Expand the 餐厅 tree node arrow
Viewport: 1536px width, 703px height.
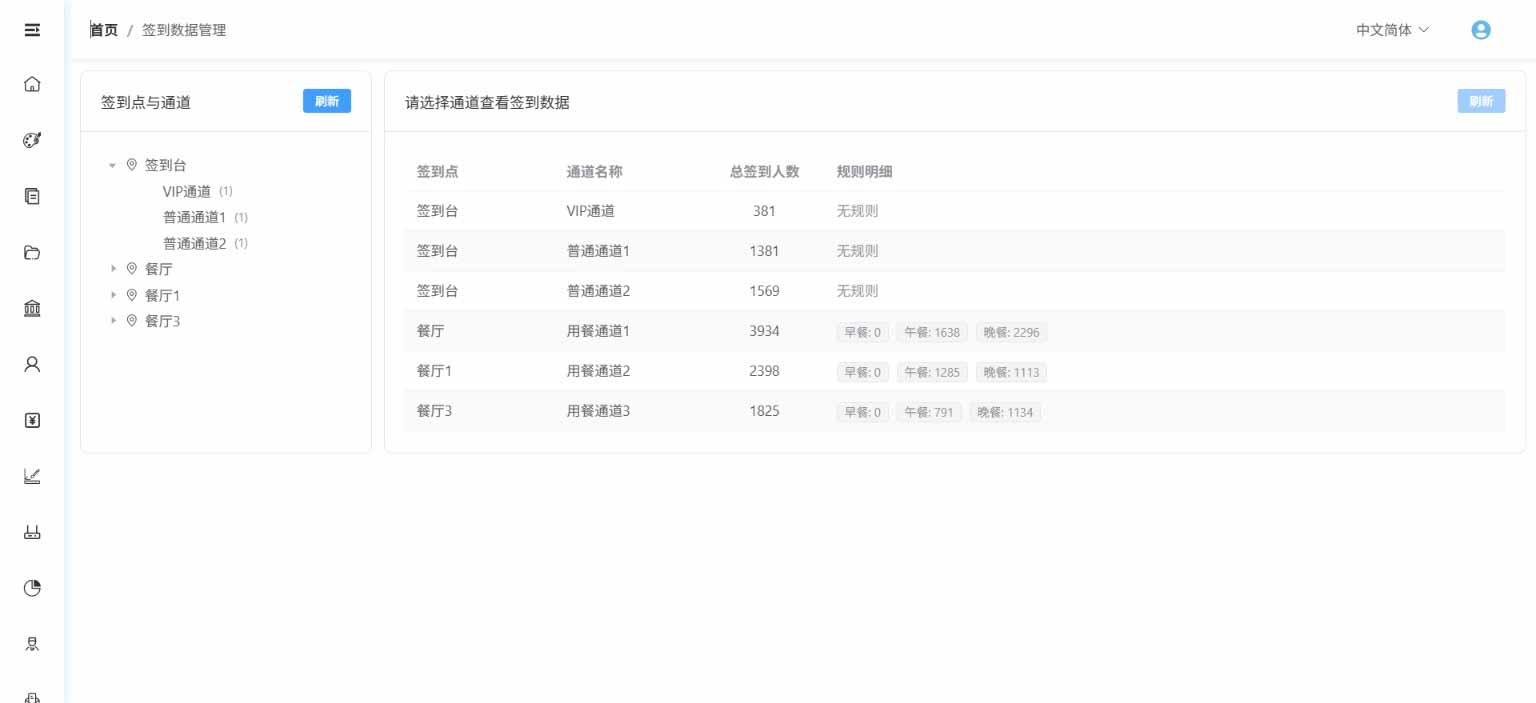coord(113,269)
